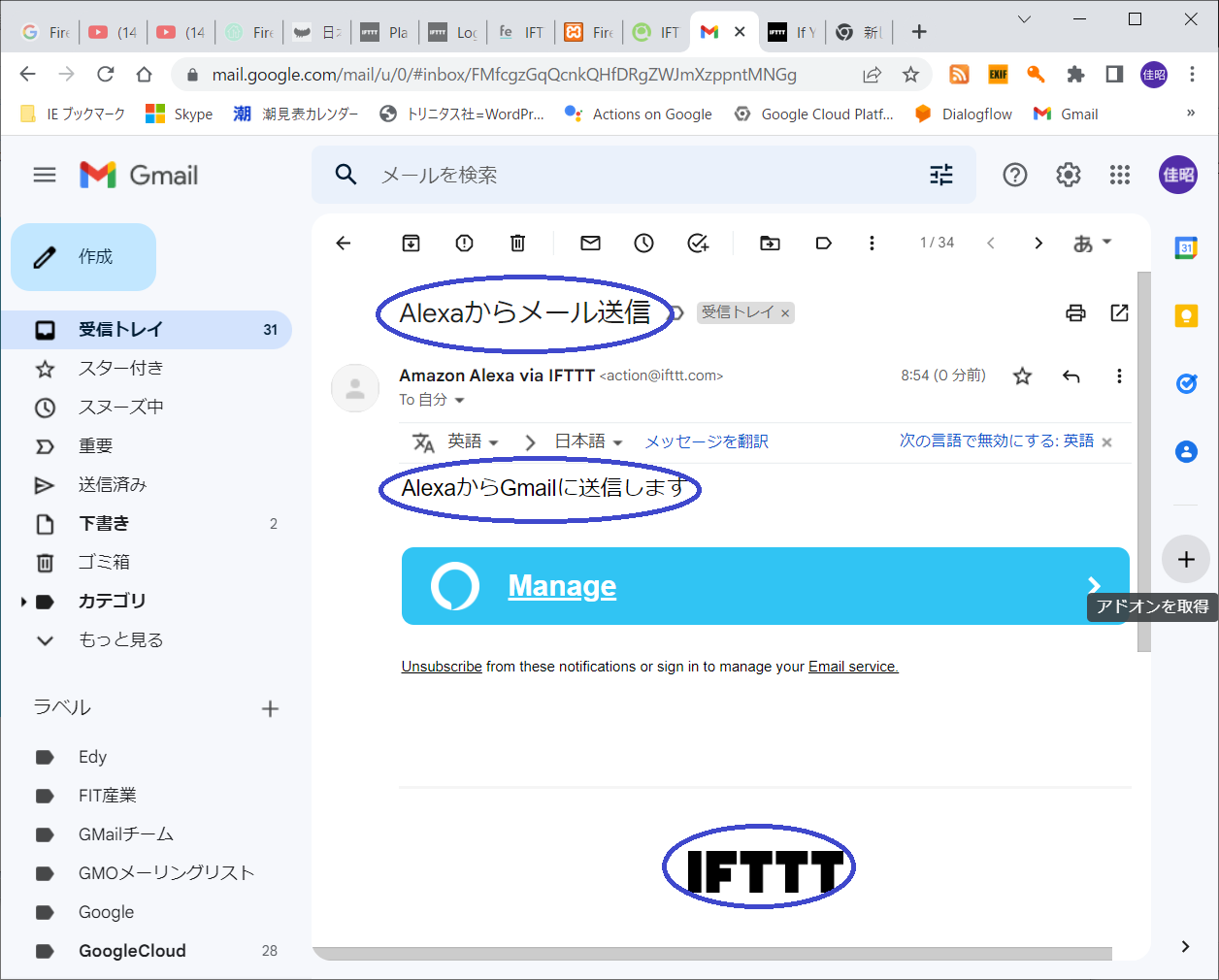Get add-ons with the plus button
The width and height of the screenshot is (1219, 980).
tap(1186, 559)
